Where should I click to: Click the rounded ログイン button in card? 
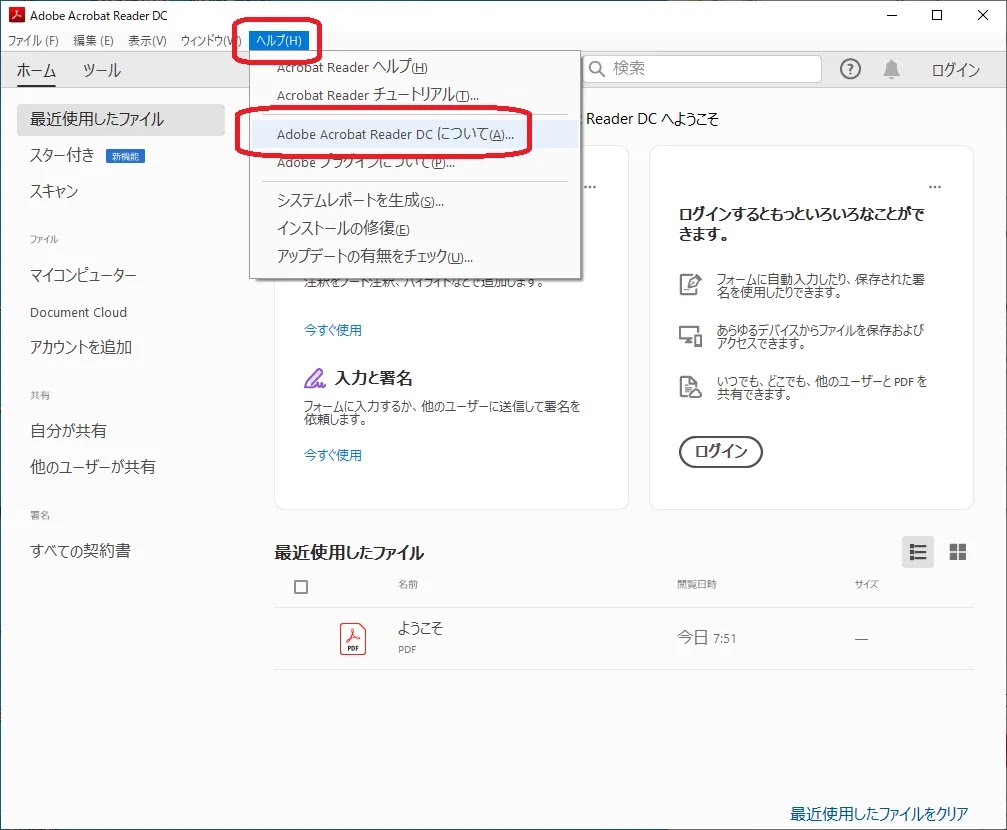[721, 452]
